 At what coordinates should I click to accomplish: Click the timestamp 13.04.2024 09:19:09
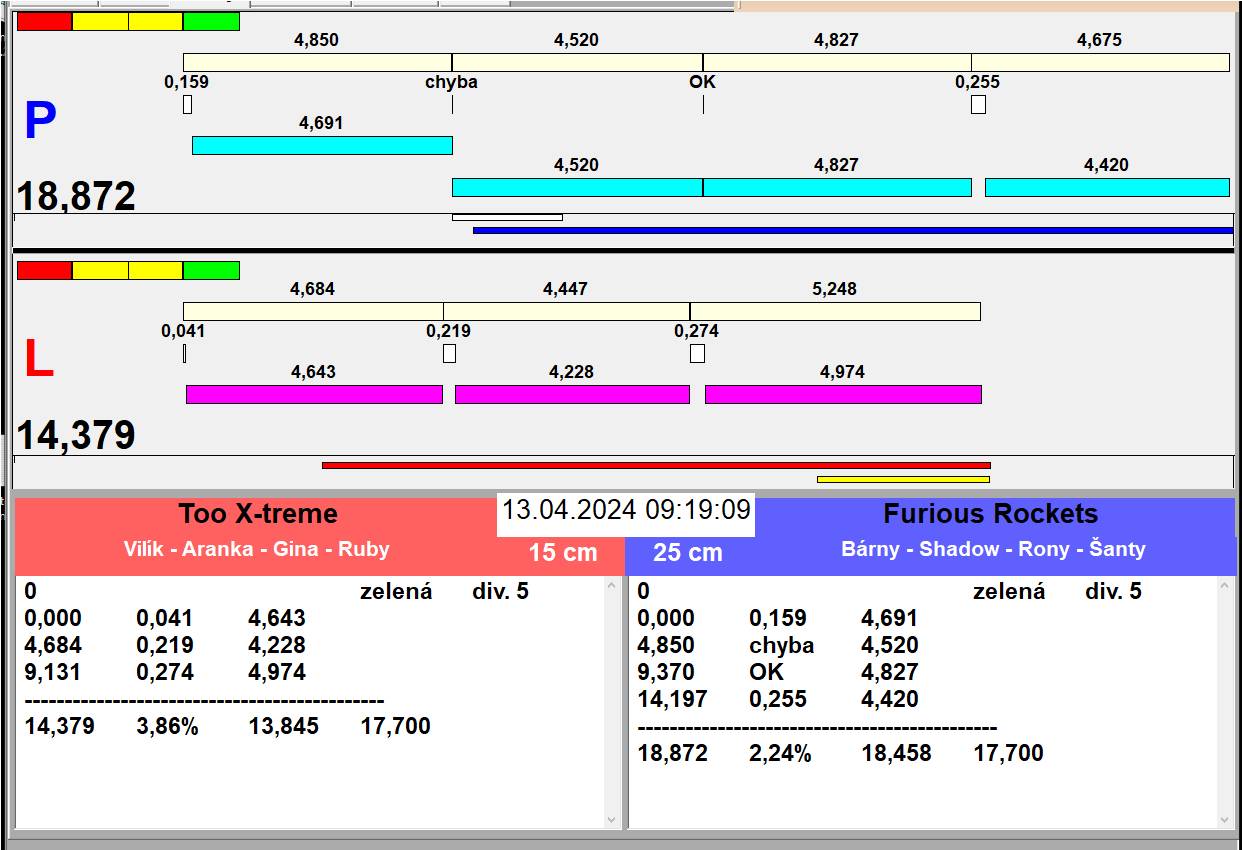pyautogui.click(x=626, y=510)
